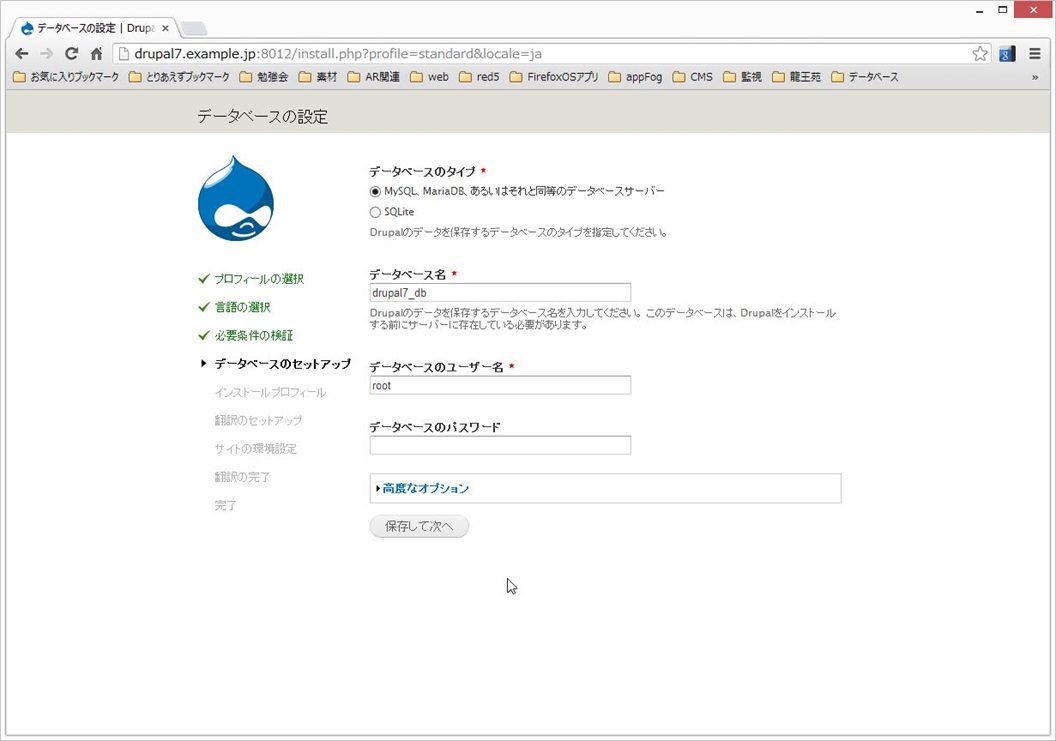Click インストールプロフィール pending step
The image size is (1056, 741).
click(x=270, y=392)
